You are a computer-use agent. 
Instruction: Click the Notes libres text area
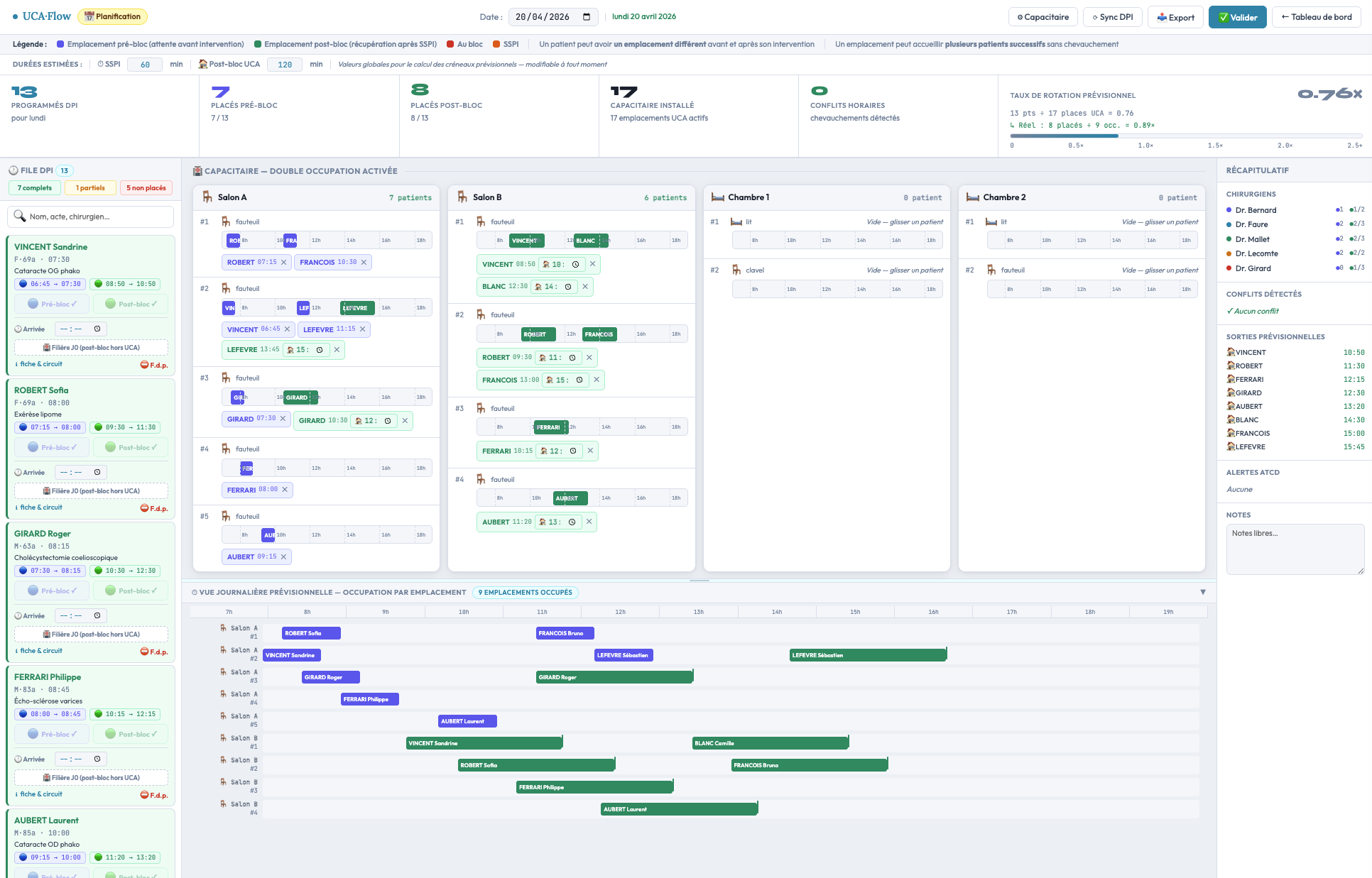(x=1295, y=549)
